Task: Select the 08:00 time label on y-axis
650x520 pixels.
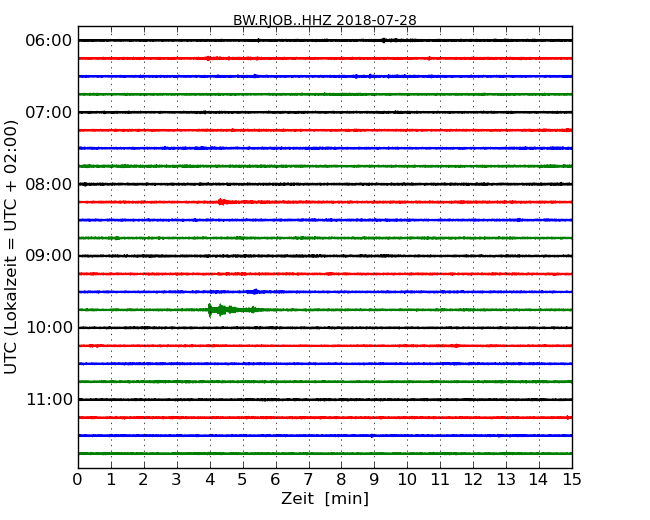Action: coord(49,184)
